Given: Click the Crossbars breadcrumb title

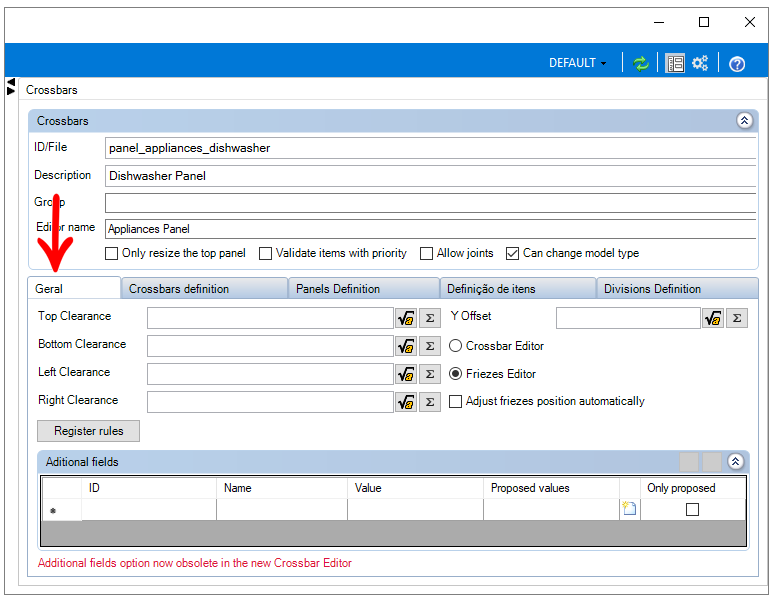Looking at the screenshot, I should tap(52, 90).
